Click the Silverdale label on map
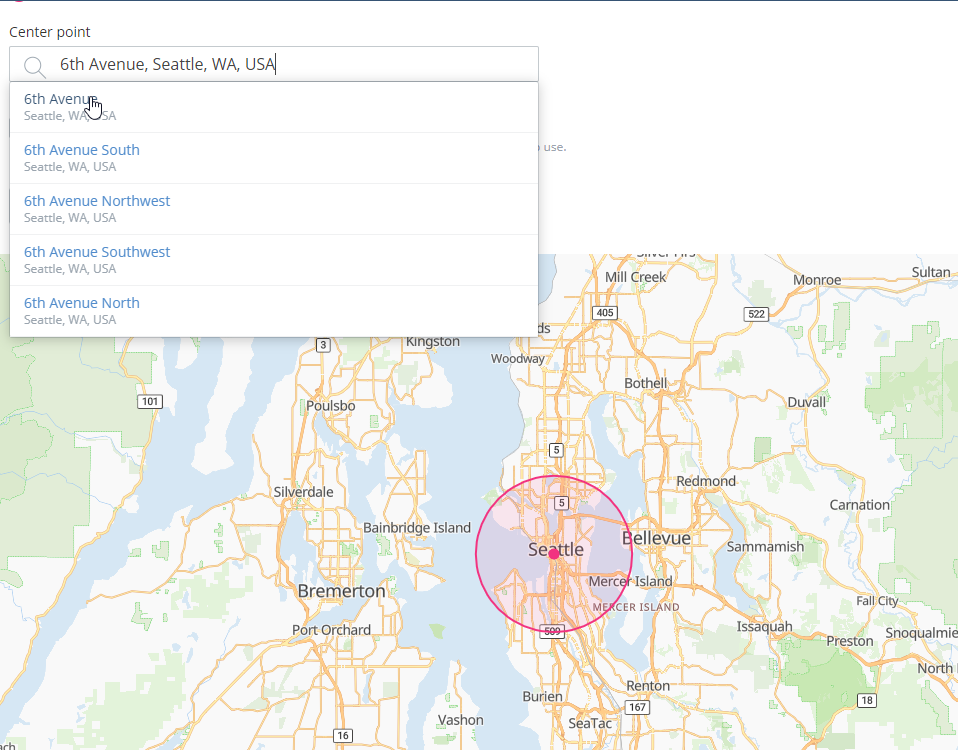The image size is (958, 750). 304,492
